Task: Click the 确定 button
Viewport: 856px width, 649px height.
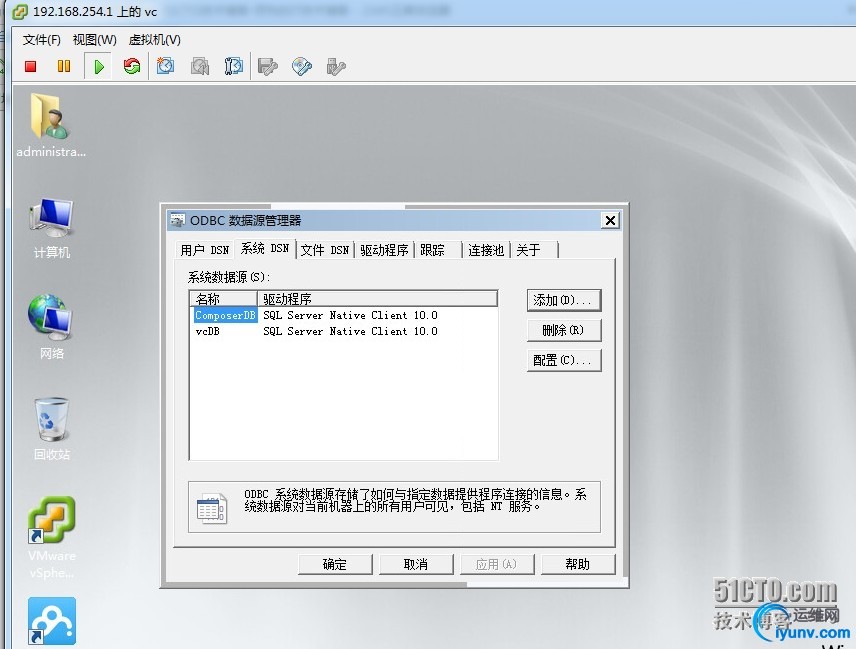Action: click(x=335, y=564)
